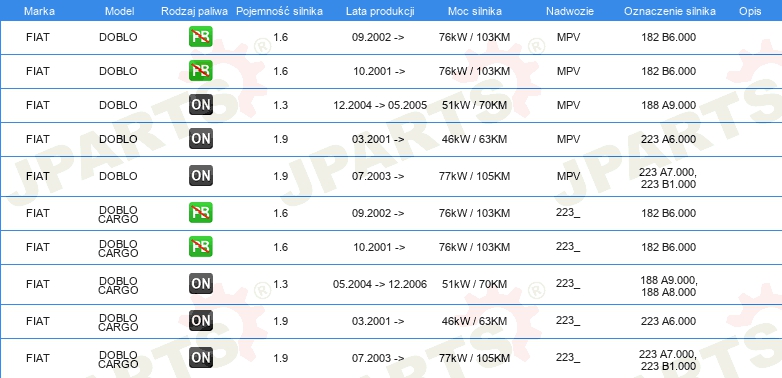Image resolution: width=782 pixels, height=378 pixels.
Task: Click the ON diesel icon for Doblo 1.3 MPV
Action: point(200,105)
